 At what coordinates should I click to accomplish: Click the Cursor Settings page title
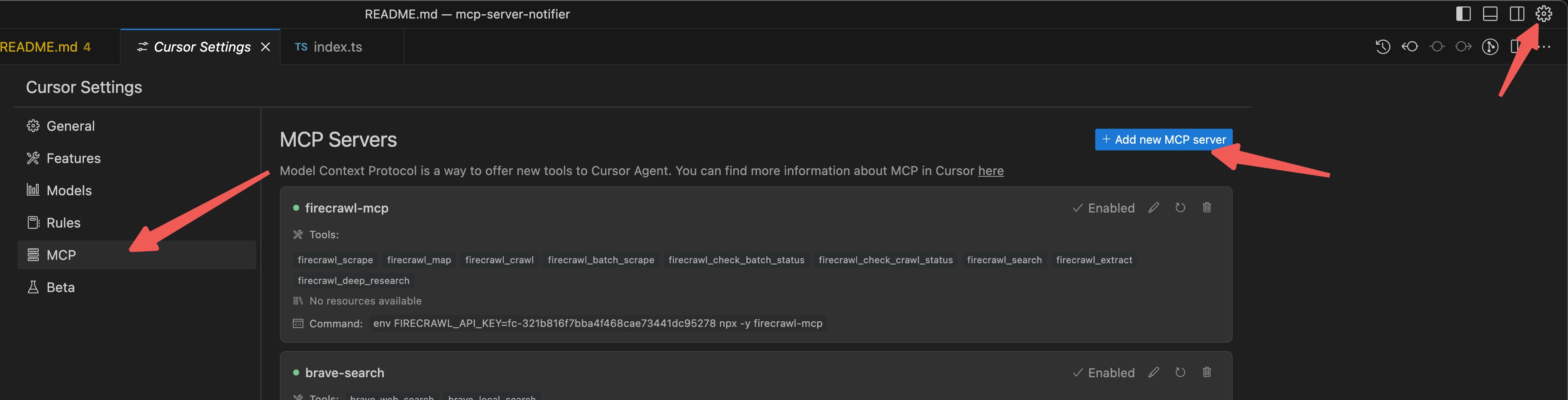pyautogui.click(x=84, y=87)
